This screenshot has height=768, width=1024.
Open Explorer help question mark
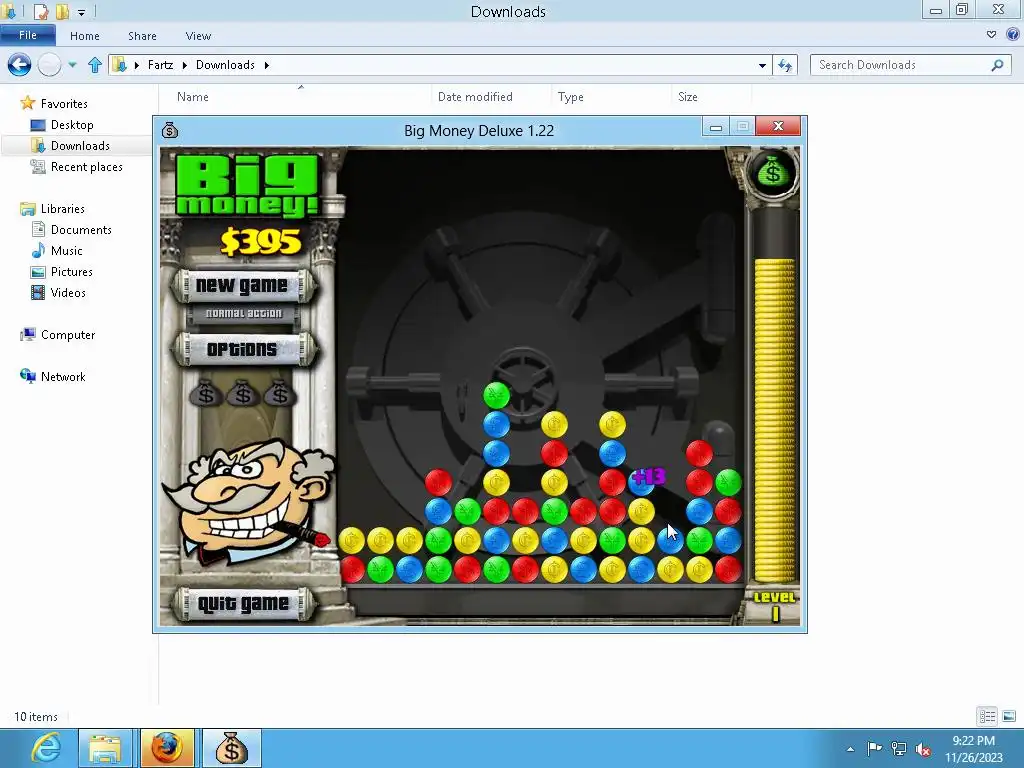(1014, 35)
